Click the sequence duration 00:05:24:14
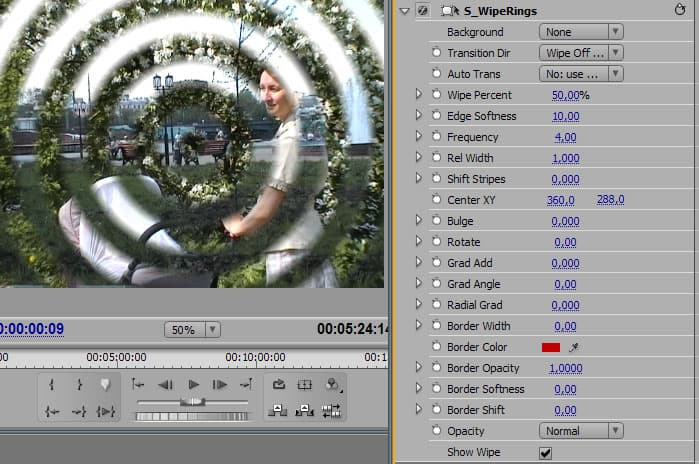Image resolution: width=699 pixels, height=464 pixels. tap(352, 329)
